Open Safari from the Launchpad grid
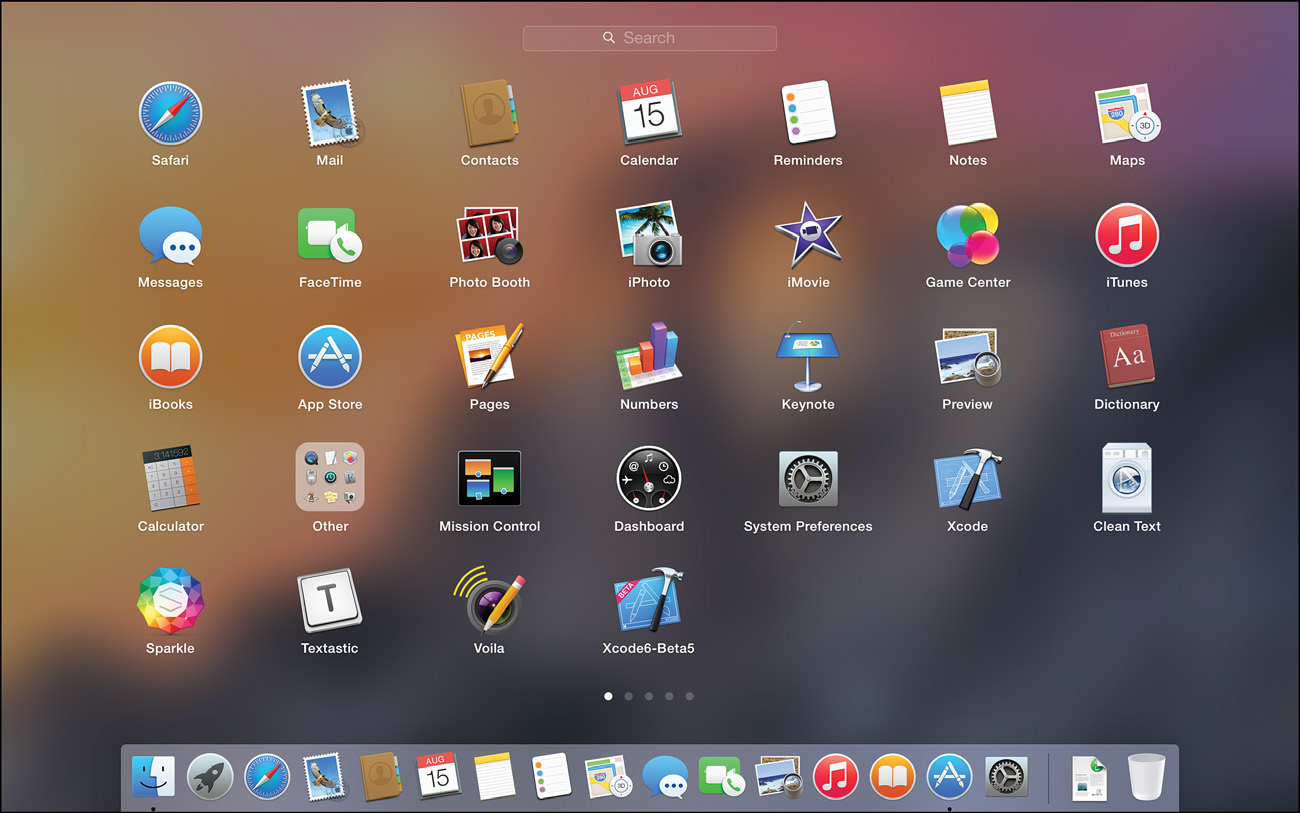 [170, 113]
